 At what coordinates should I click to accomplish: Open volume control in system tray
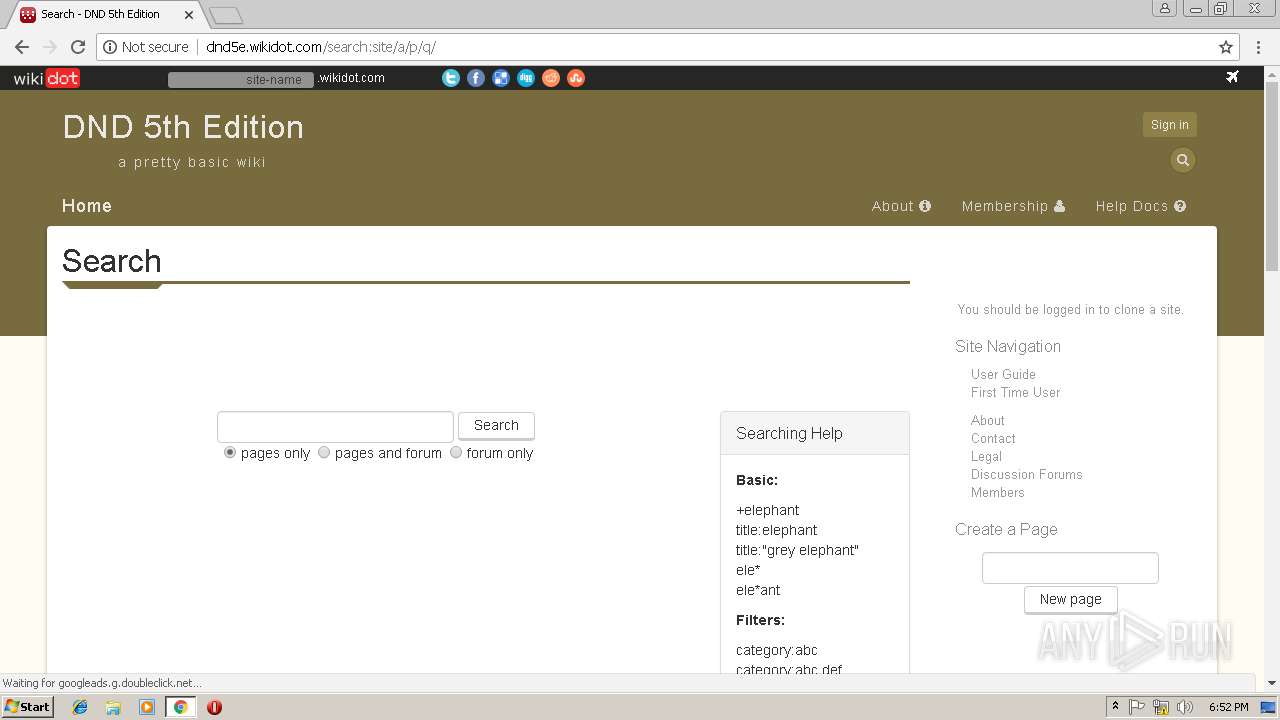pos(1185,707)
